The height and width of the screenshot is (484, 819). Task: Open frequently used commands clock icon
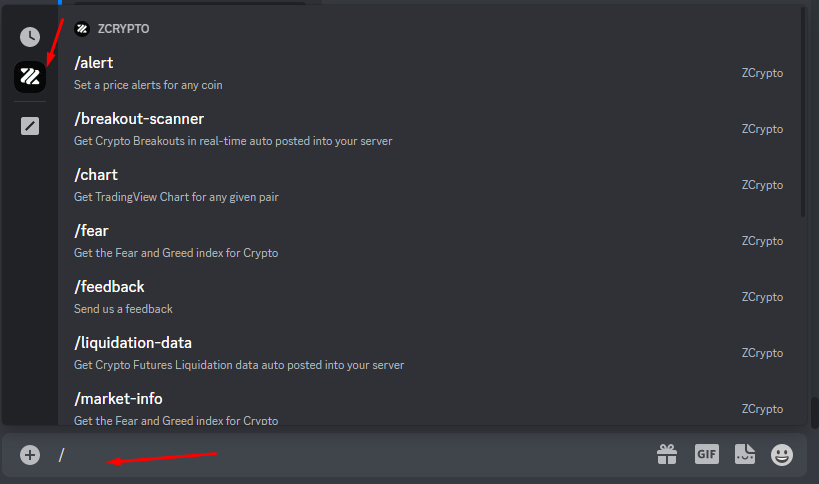pyautogui.click(x=30, y=37)
